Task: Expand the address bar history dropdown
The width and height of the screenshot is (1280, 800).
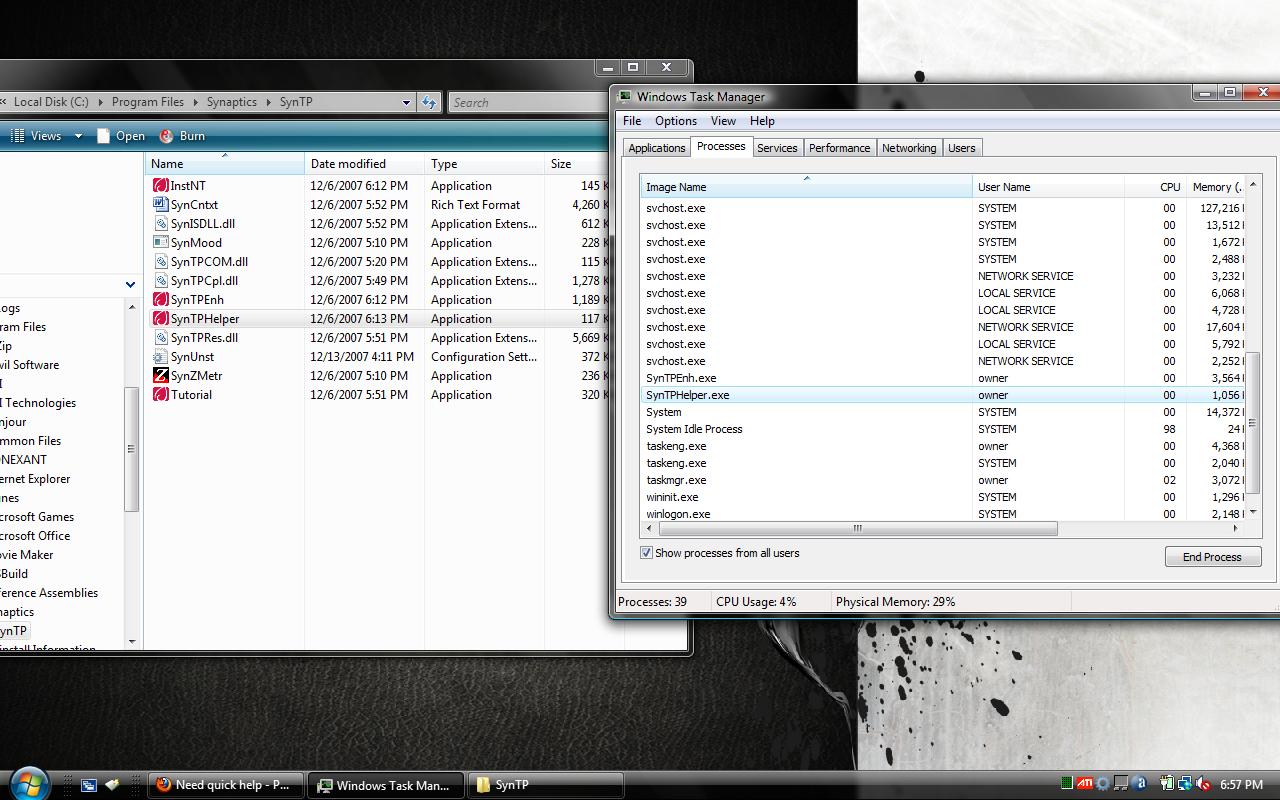Action: (406, 102)
